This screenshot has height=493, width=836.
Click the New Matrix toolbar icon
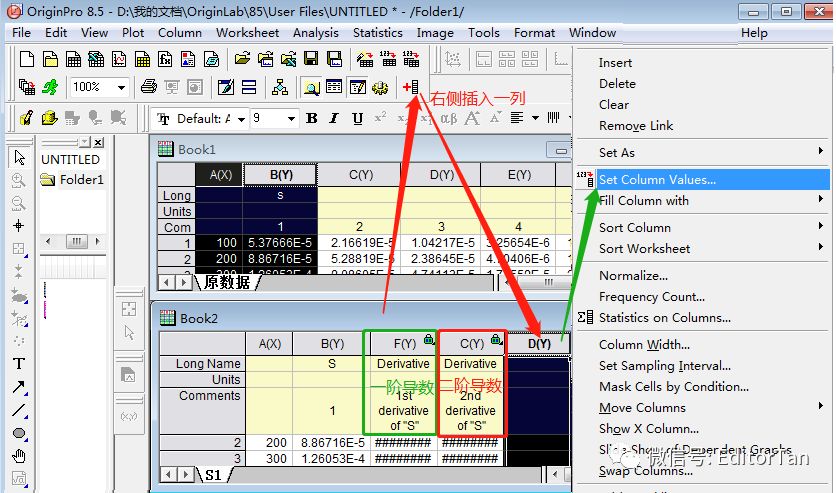pyautogui.click(x=142, y=59)
